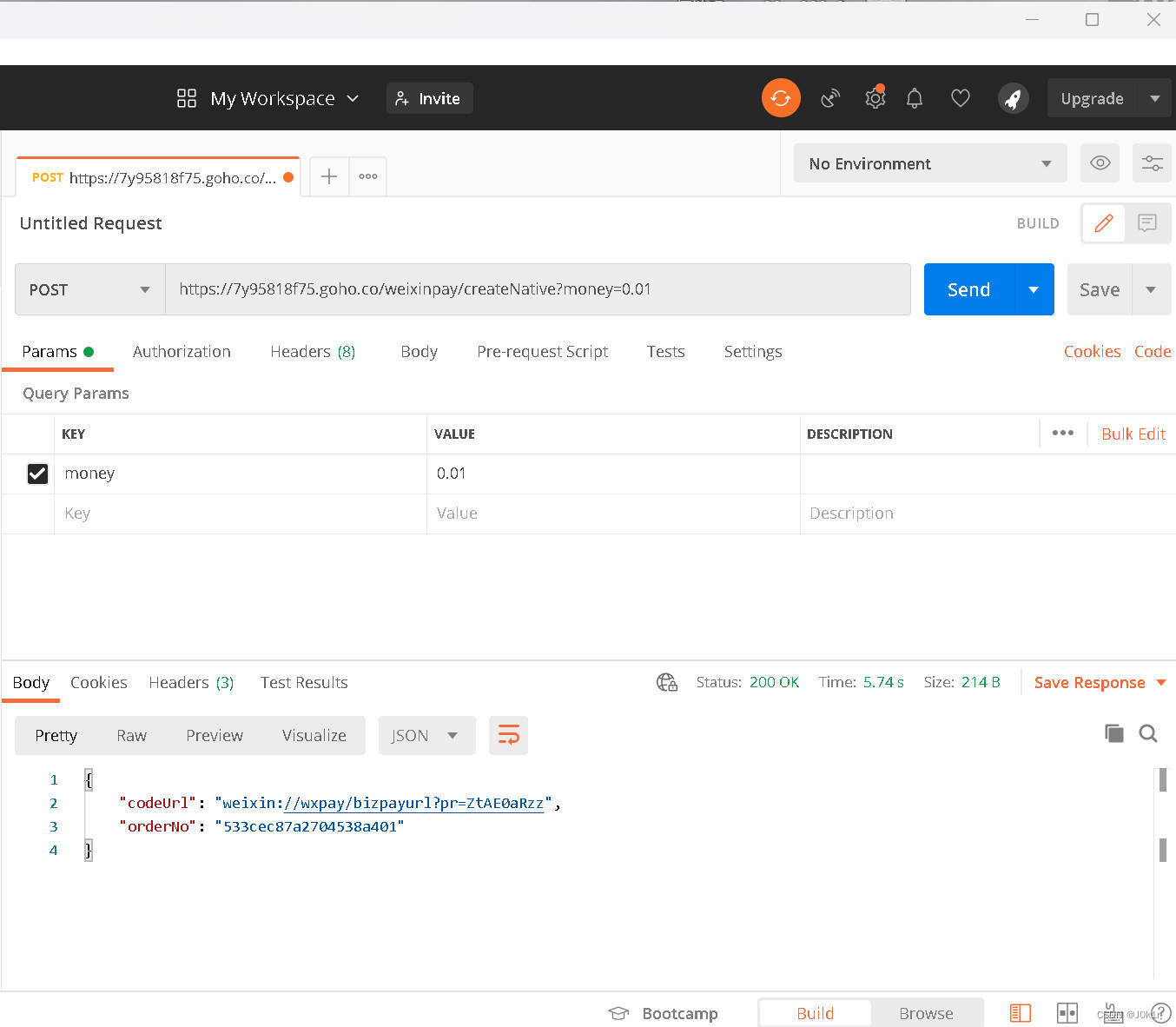Open the POST method dropdown
This screenshot has width=1176, height=1027.
pos(90,289)
